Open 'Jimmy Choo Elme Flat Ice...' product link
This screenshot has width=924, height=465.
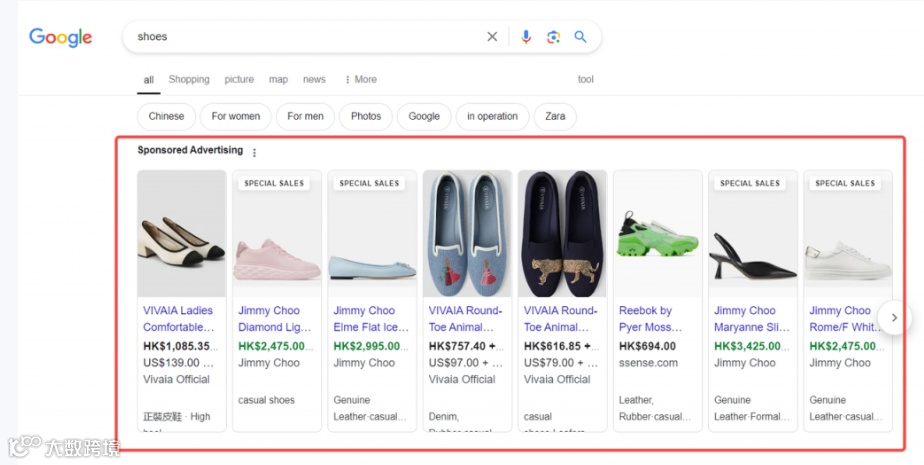pyautogui.click(x=371, y=319)
